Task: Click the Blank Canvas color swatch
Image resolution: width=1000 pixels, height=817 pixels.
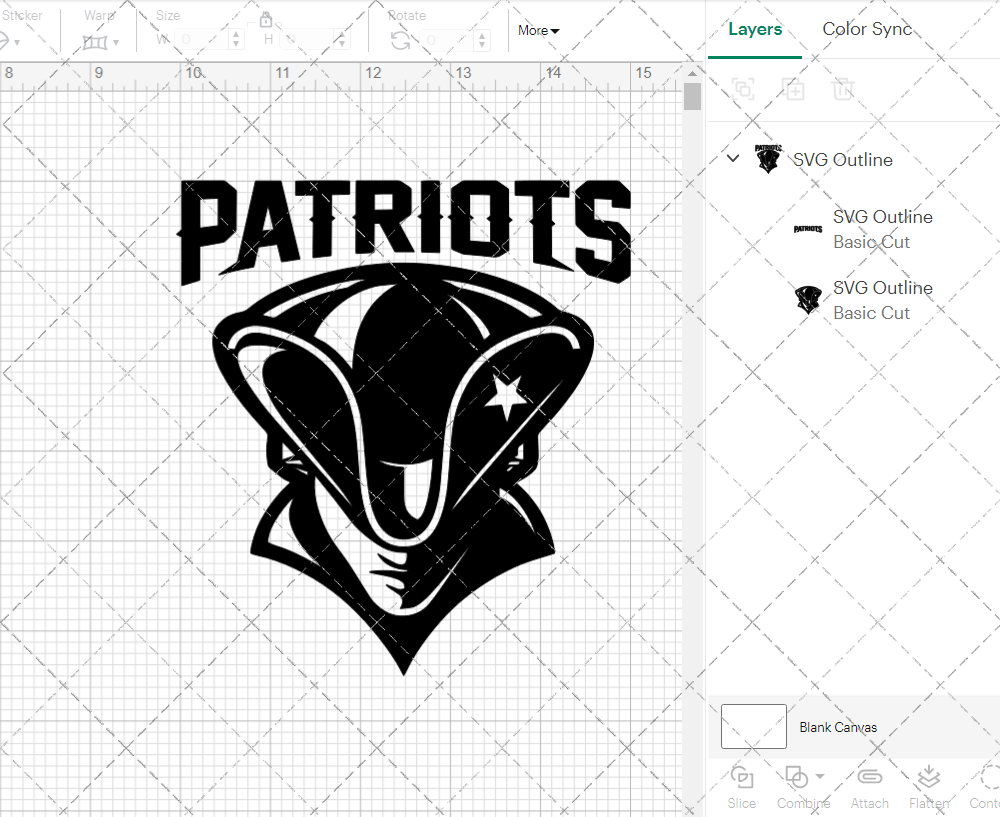Action: (x=753, y=727)
